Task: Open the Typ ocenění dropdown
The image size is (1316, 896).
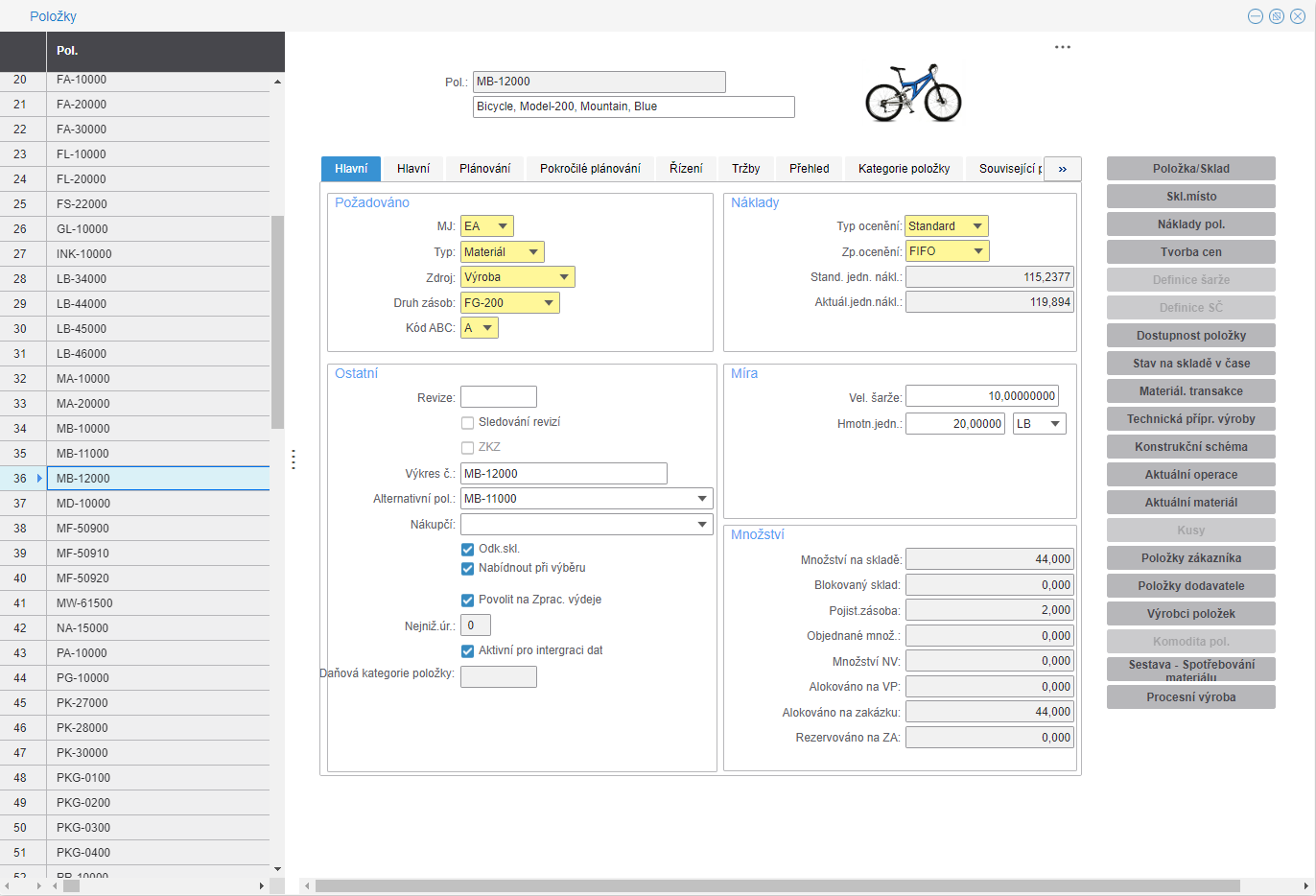Action: tap(976, 226)
